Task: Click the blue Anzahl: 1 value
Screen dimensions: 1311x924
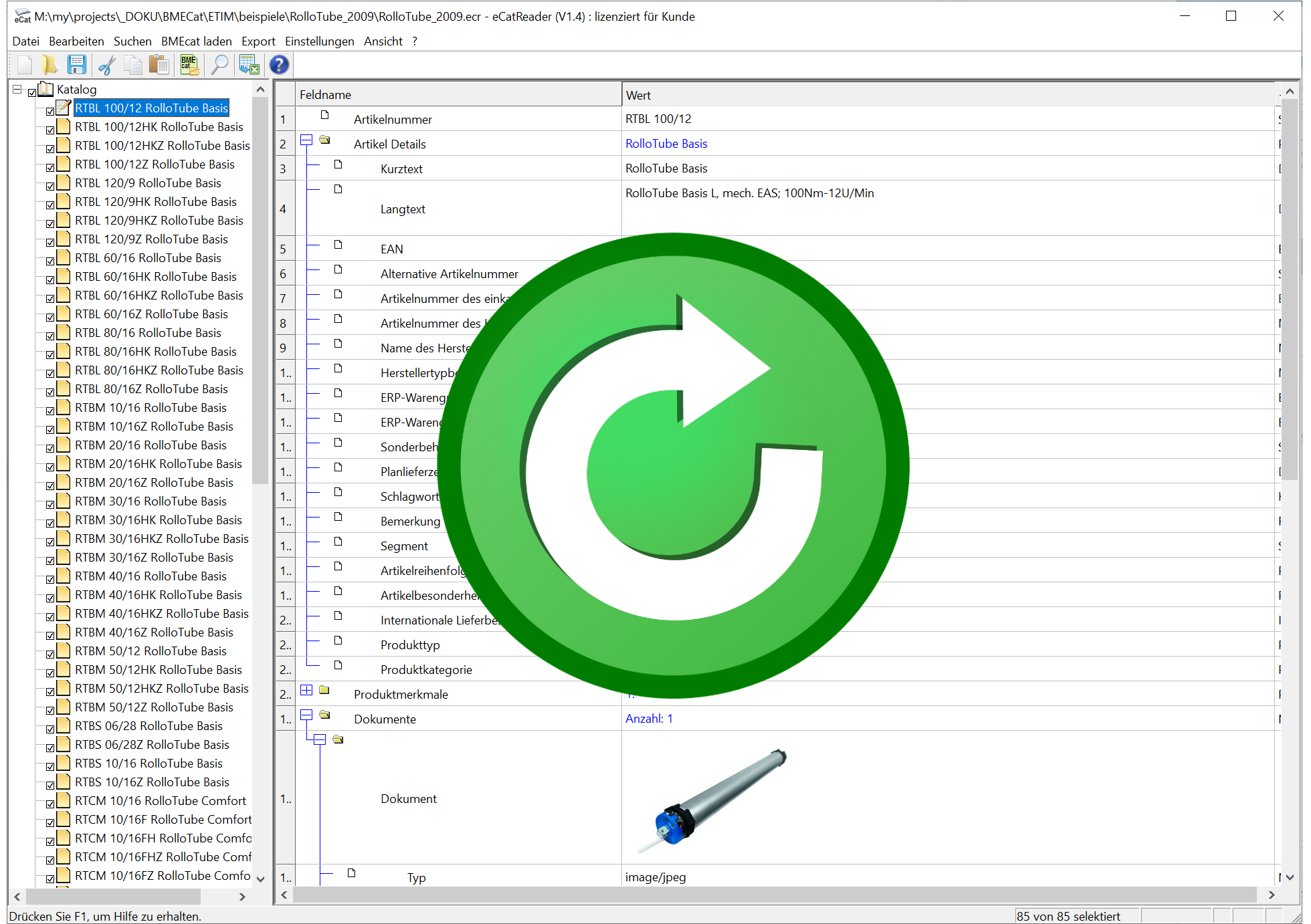Action: (x=649, y=718)
